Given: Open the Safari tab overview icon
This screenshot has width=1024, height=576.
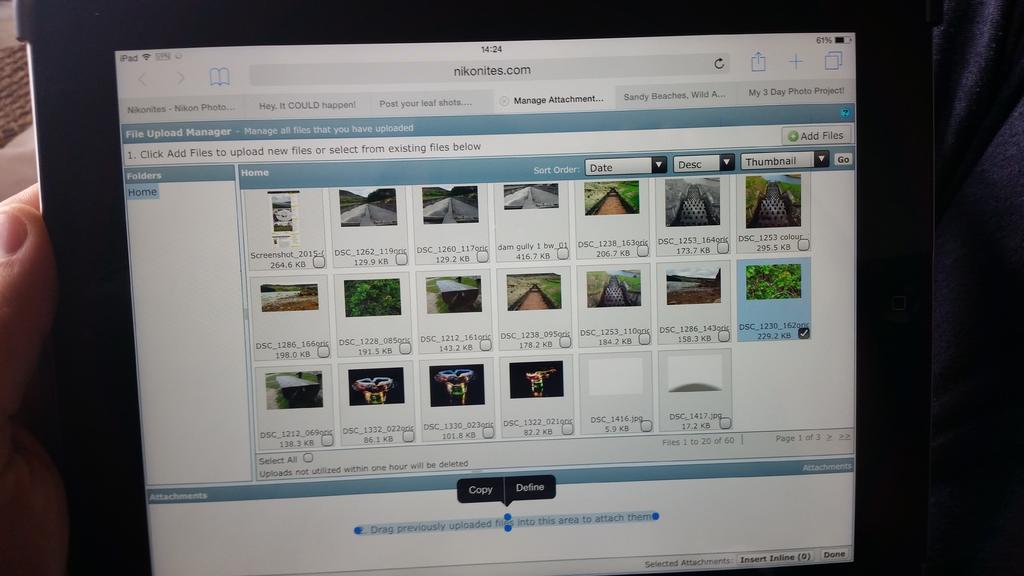Looking at the screenshot, I should point(833,61).
